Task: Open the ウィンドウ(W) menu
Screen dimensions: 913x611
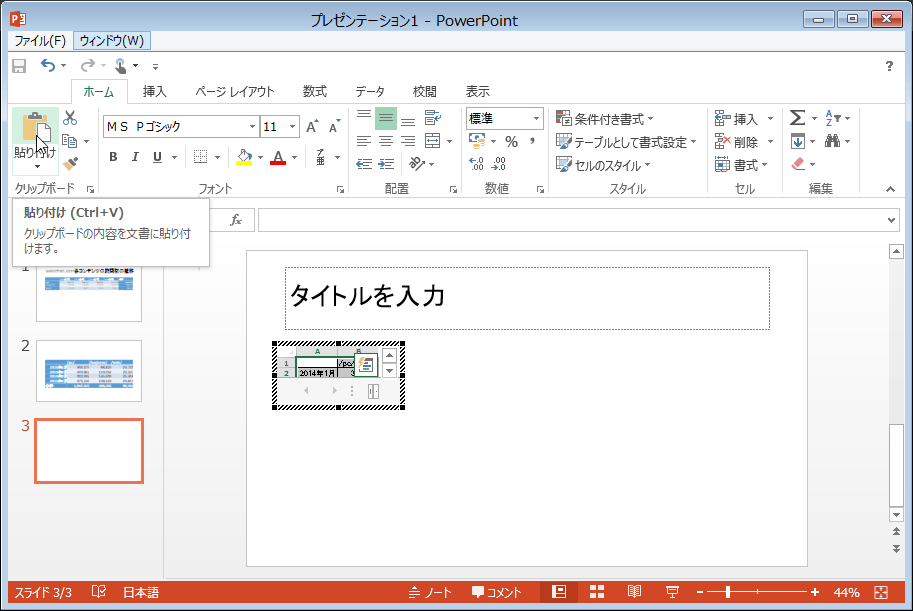Action: (x=112, y=41)
